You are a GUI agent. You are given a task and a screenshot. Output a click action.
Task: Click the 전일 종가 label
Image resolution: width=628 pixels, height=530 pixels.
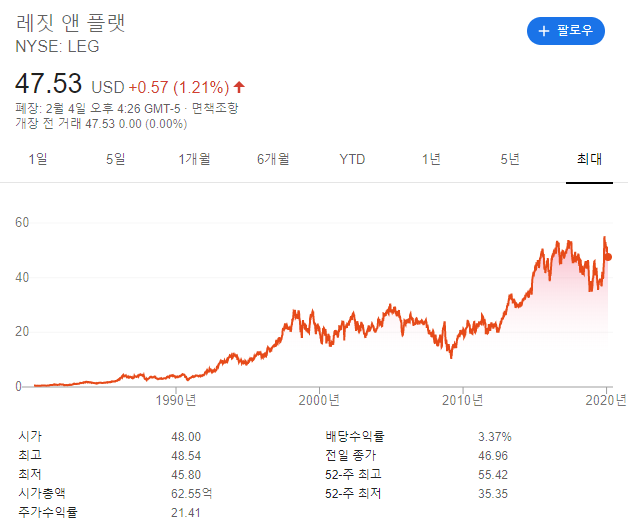click(351, 455)
